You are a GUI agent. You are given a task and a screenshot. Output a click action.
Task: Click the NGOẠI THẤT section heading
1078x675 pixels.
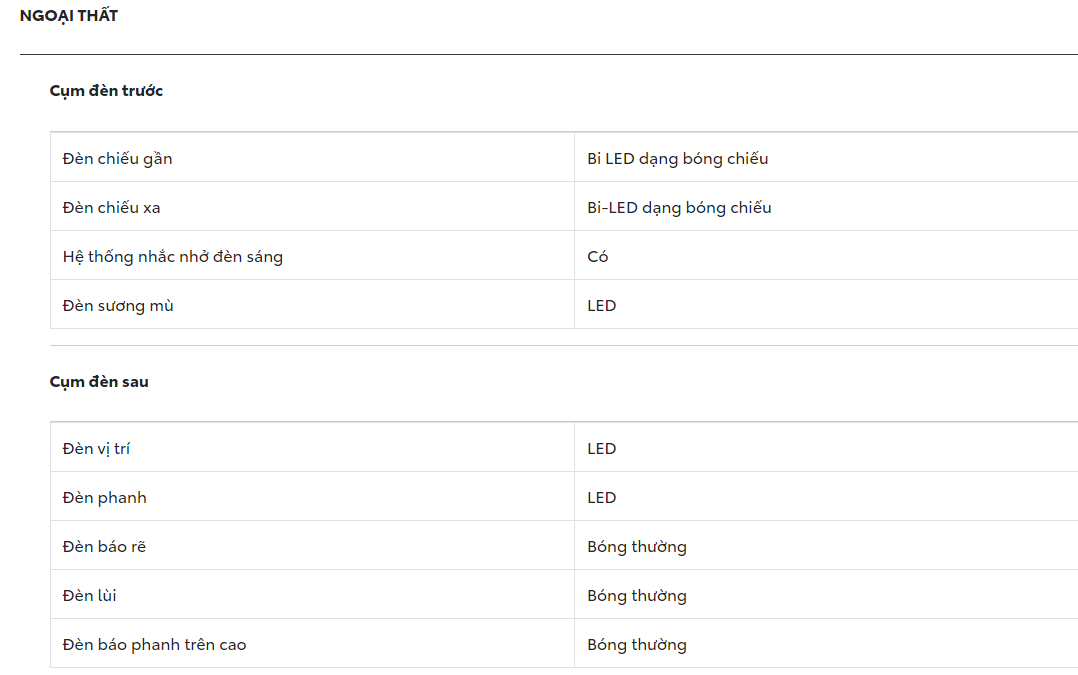69,16
